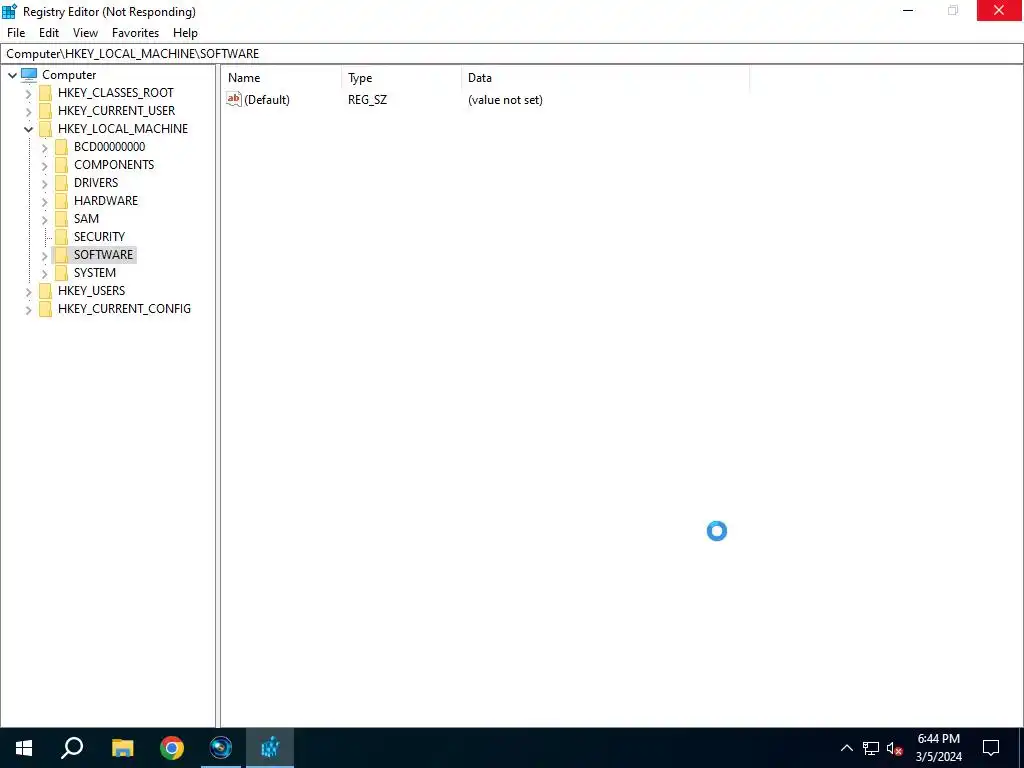
Task: Select SYSTEM folder icon
Action: click(61, 272)
